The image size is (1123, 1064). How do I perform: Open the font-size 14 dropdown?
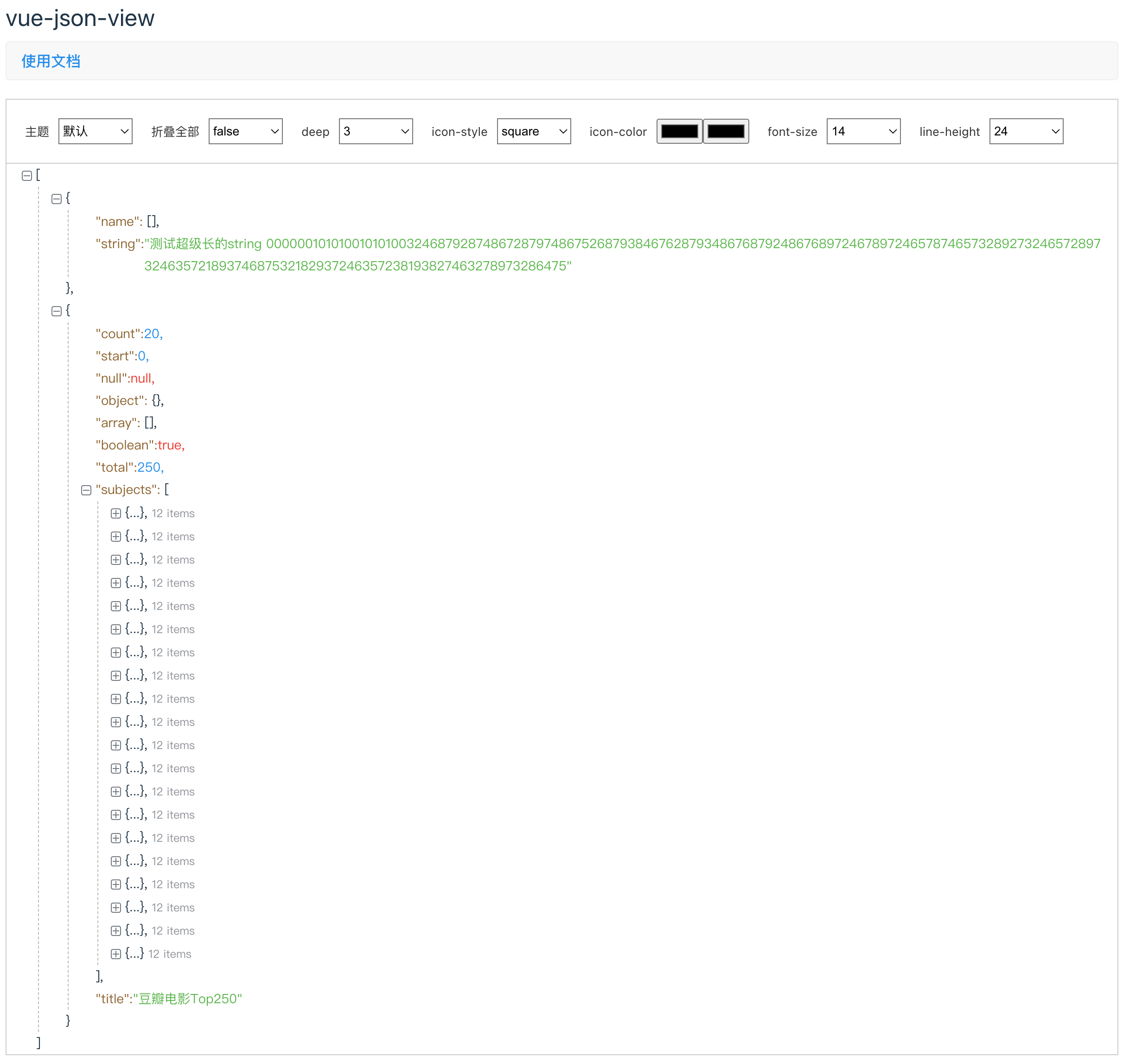coord(864,132)
